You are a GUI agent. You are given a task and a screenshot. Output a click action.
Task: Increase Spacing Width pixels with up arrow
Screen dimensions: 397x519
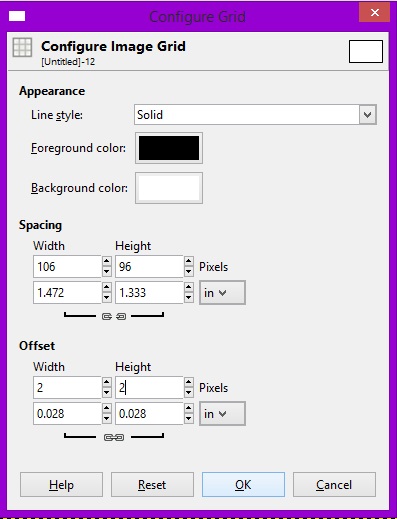click(107, 261)
